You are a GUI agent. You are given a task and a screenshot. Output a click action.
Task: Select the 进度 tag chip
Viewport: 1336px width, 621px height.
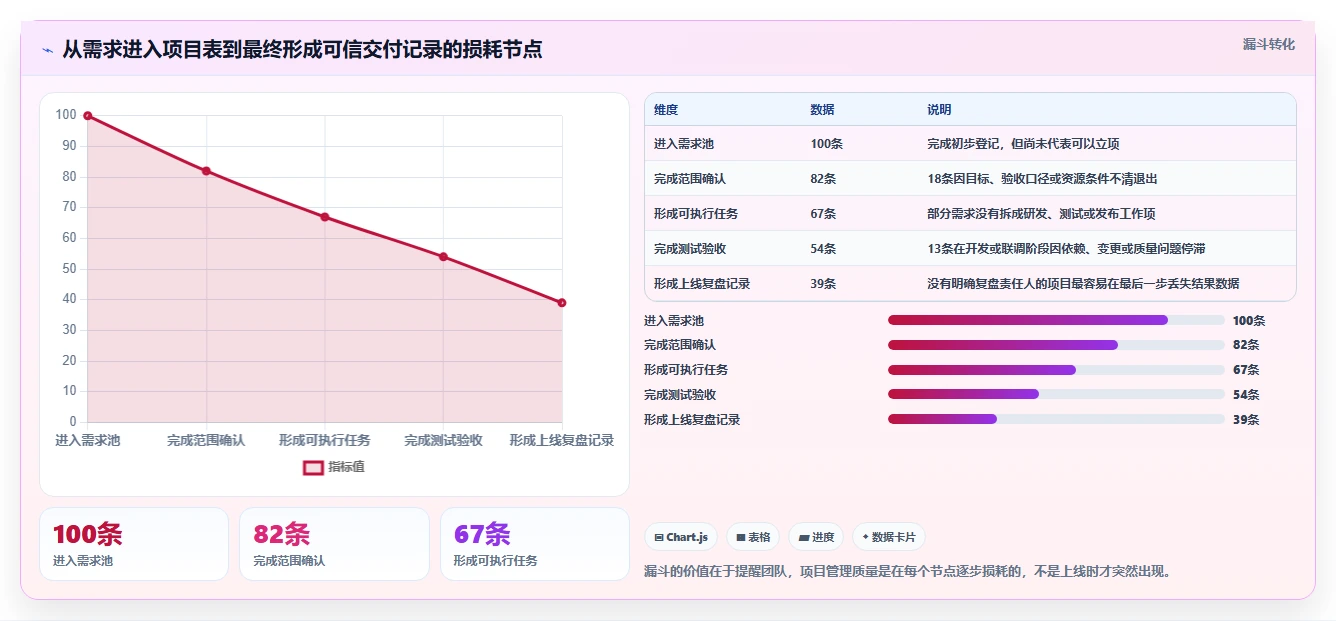click(816, 537)
